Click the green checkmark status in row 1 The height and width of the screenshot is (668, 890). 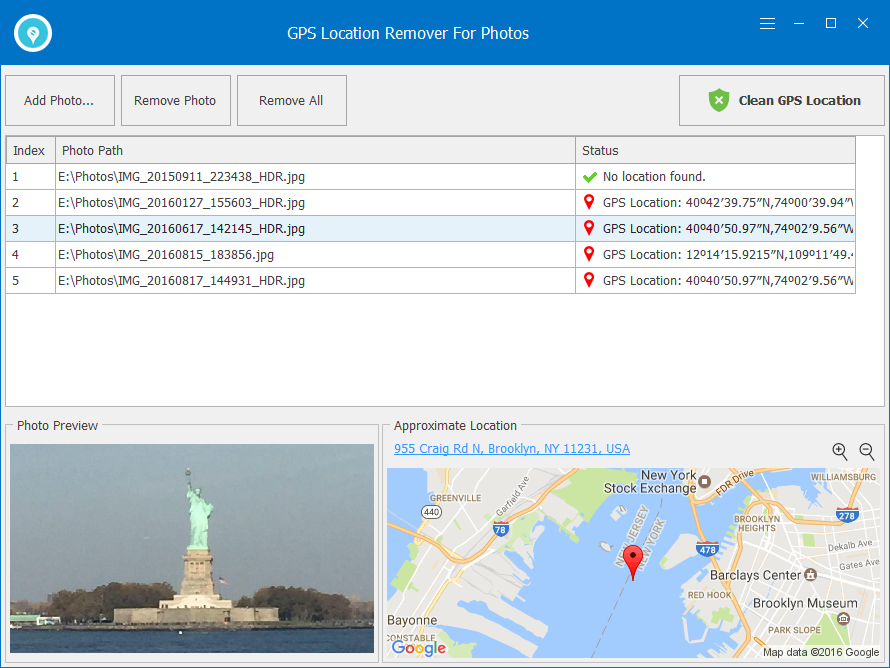(x=590, y=177)
